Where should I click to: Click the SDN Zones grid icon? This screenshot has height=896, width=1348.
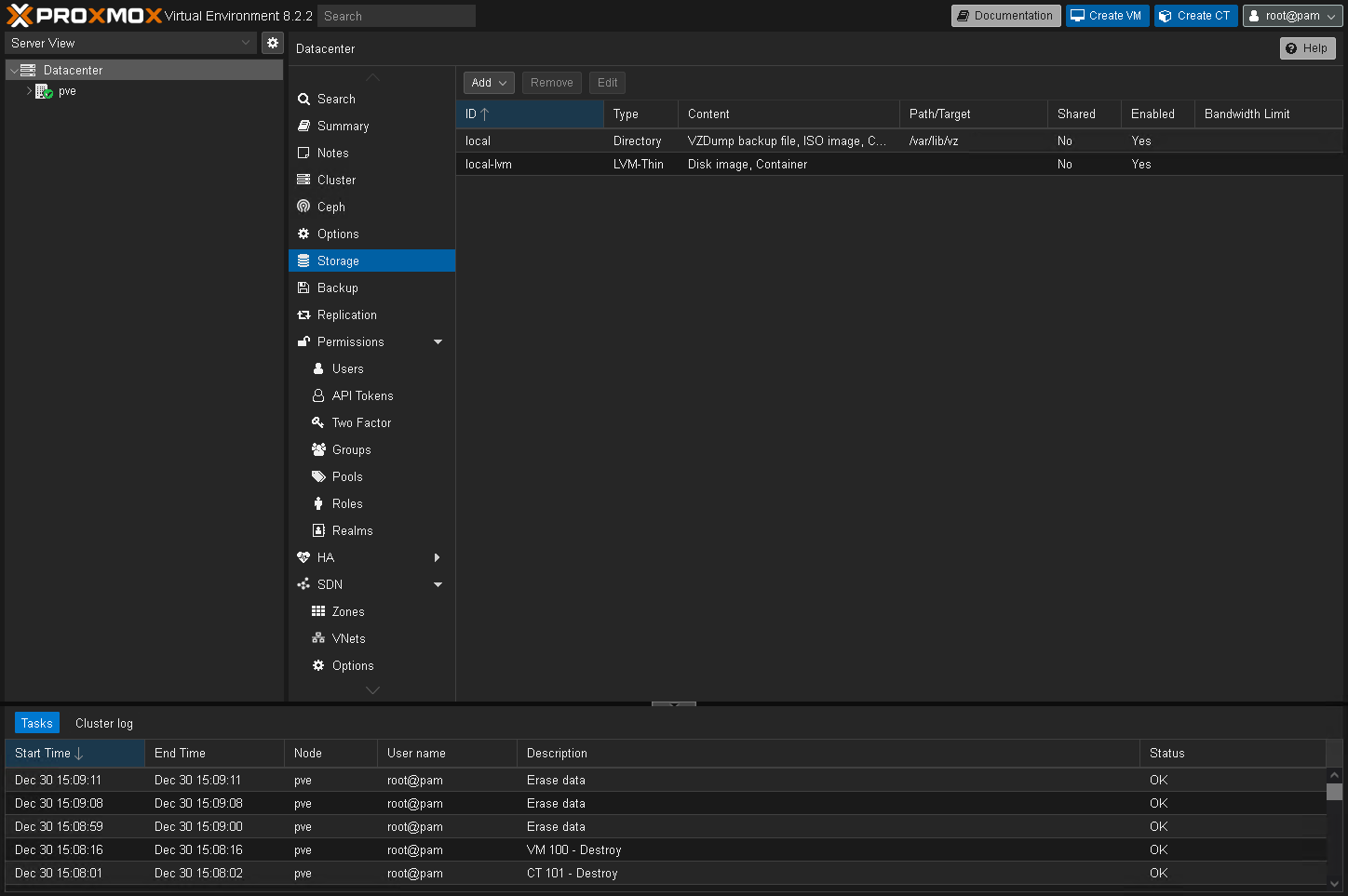pyautogui.click(x=318, y=611)
